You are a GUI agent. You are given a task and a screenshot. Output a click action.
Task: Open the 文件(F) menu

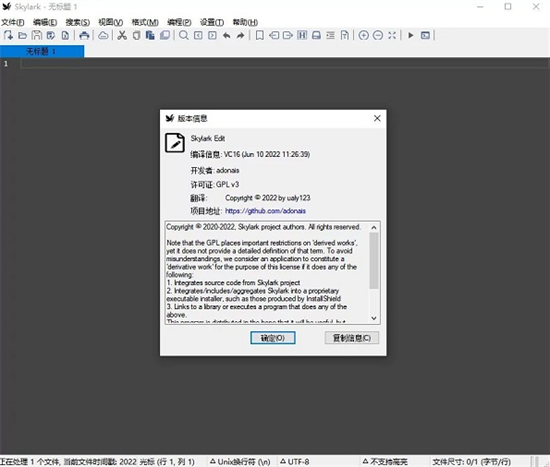pos(13,22)
